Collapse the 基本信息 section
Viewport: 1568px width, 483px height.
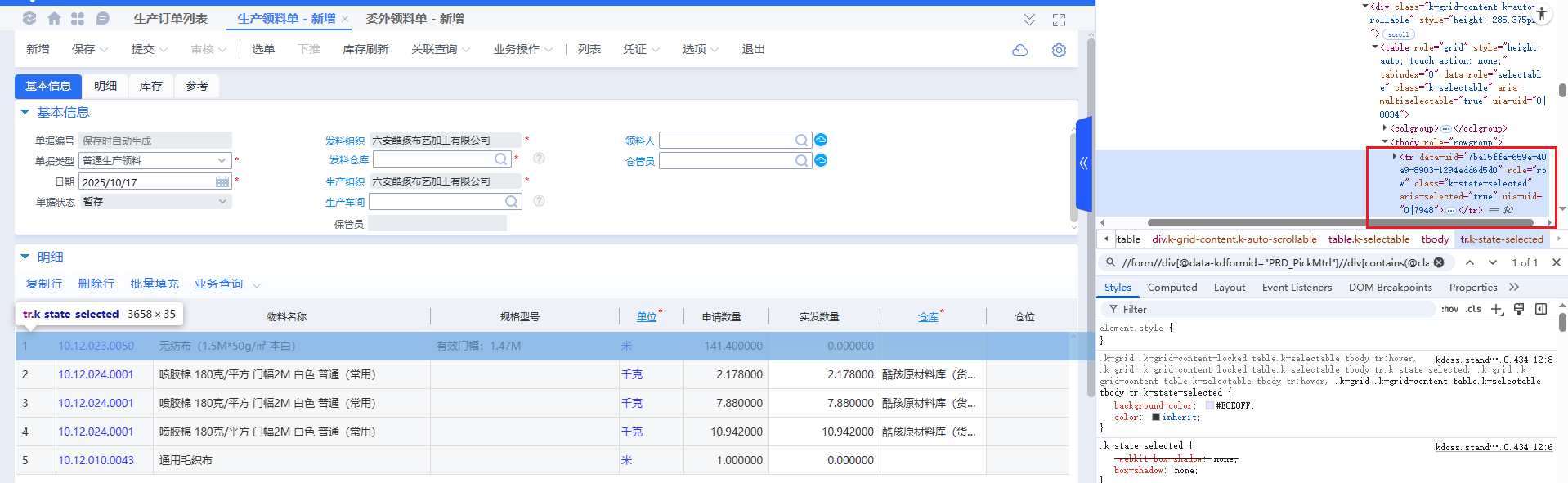(25, 112)
